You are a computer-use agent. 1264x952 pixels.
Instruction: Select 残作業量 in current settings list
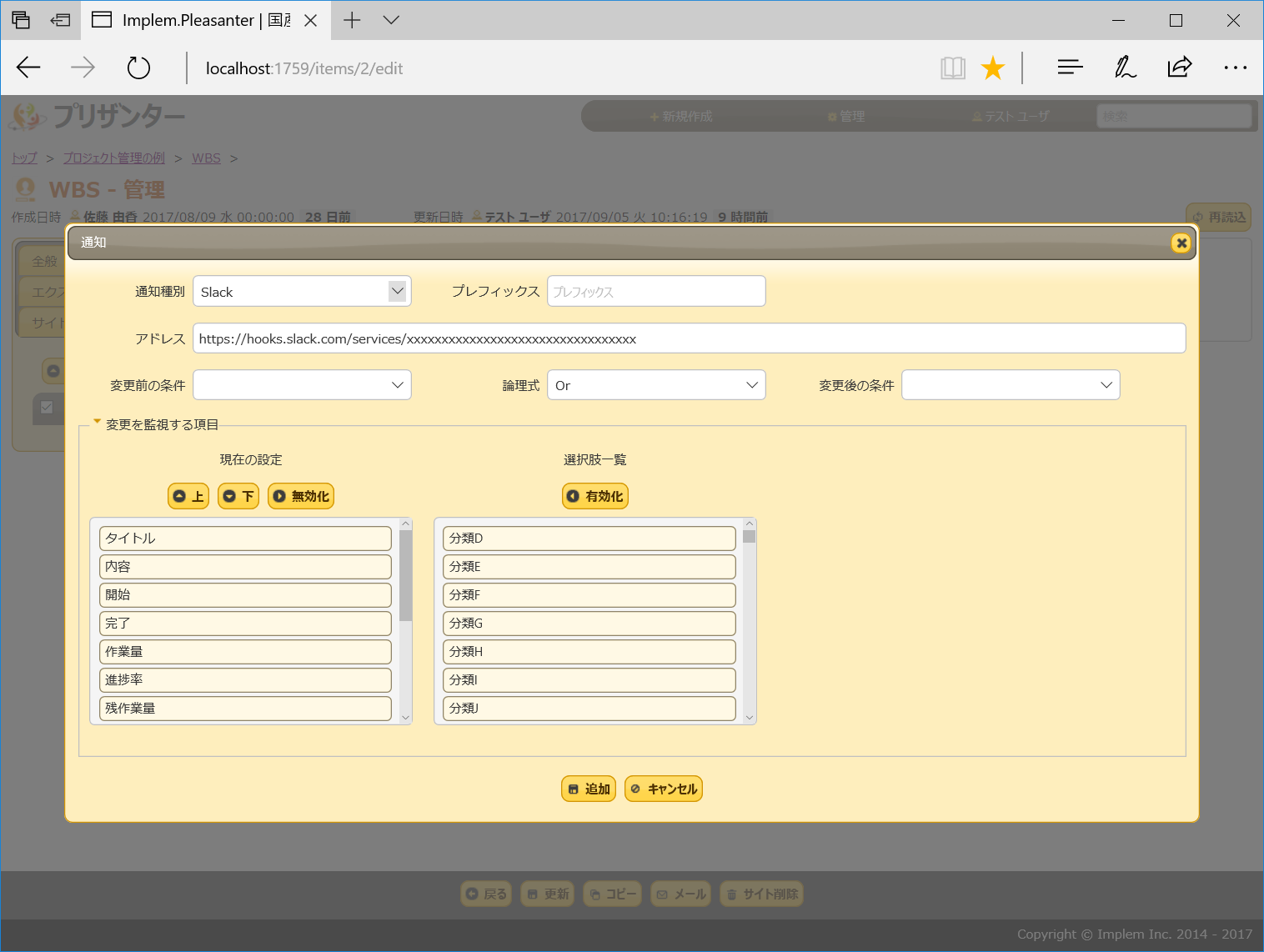coord(245,709)
